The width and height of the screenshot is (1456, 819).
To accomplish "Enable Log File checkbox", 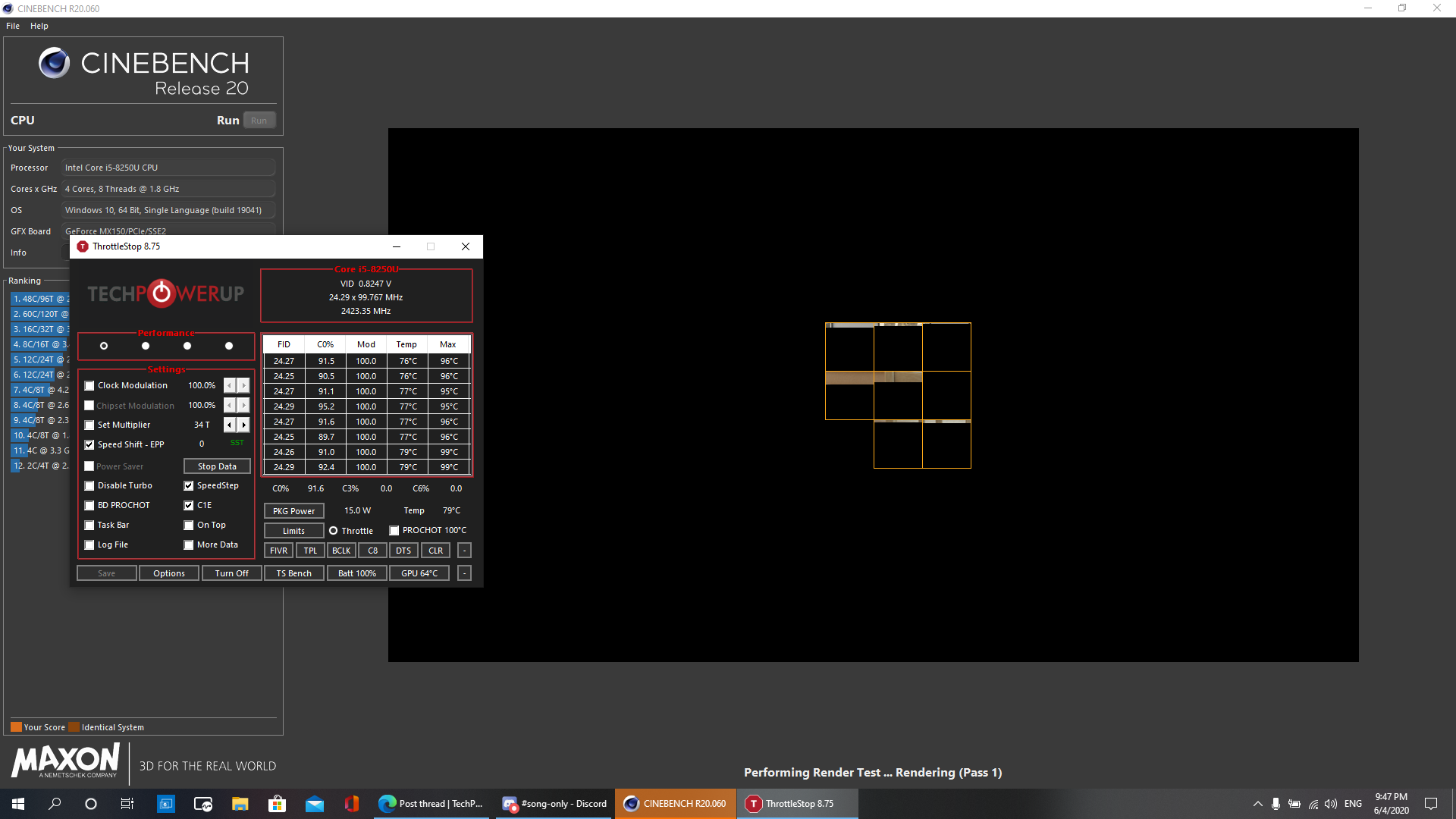I will pyautogui.click(x=89, y=545).
